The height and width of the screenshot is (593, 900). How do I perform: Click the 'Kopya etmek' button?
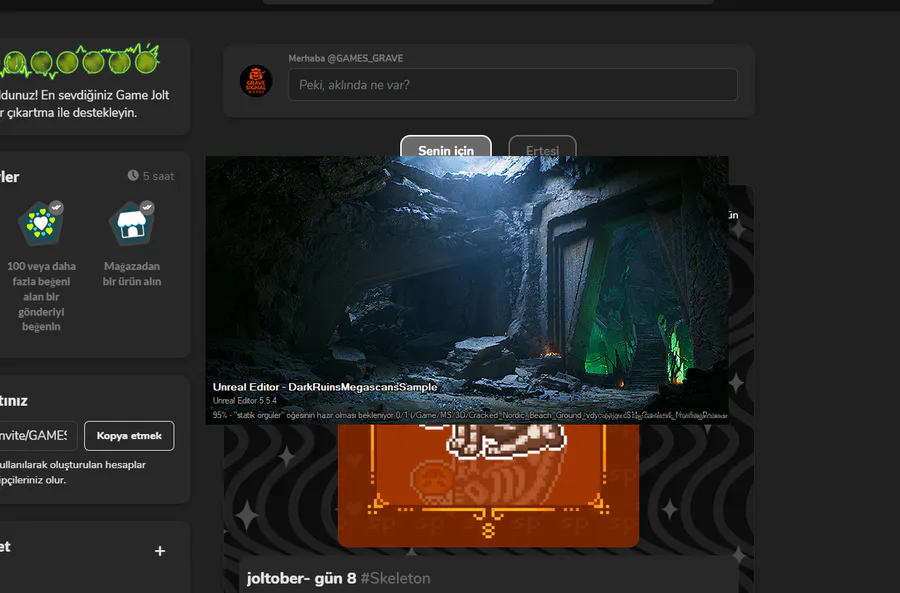[x=129, y=436]
